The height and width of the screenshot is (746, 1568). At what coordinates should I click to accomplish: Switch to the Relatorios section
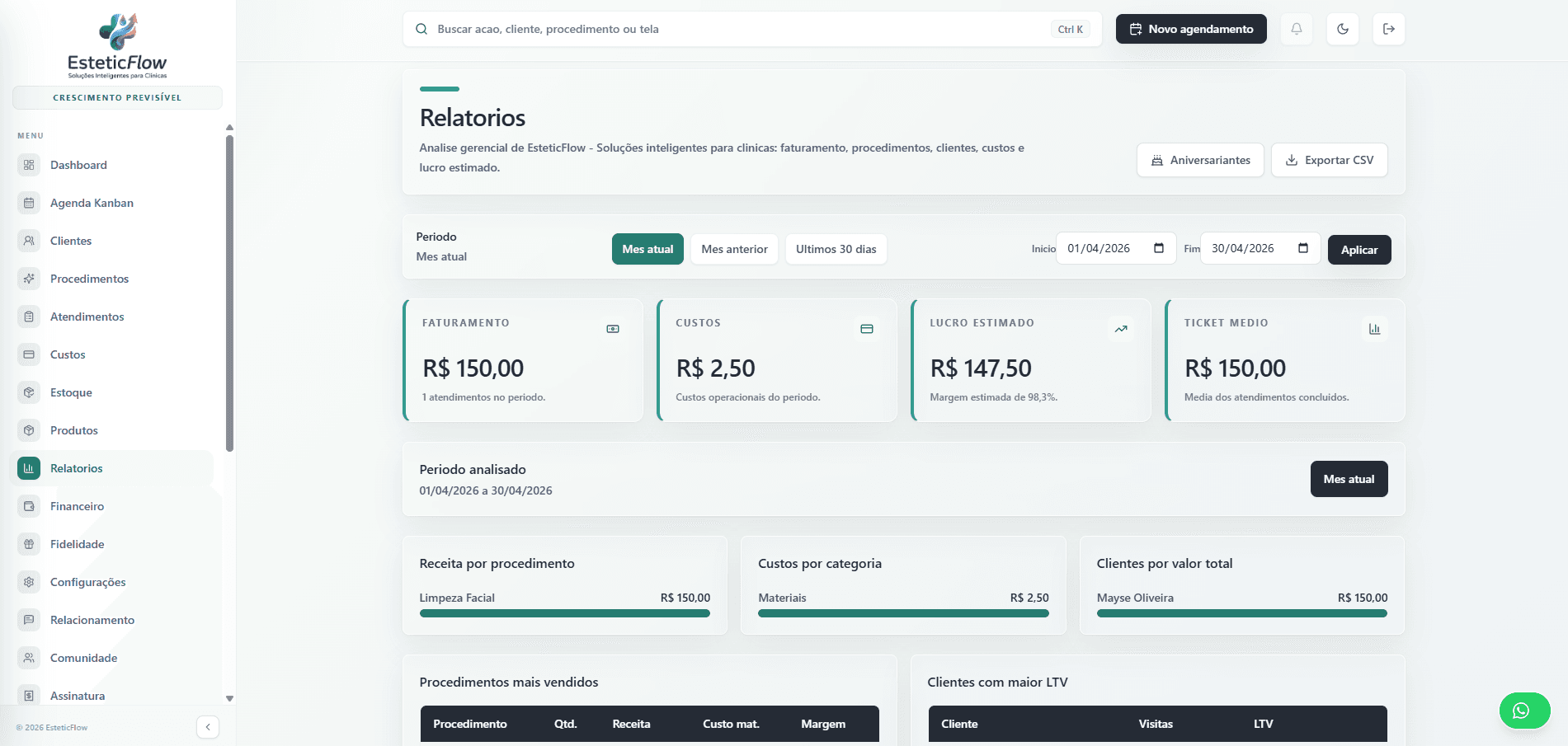click(x=76, y=468)
